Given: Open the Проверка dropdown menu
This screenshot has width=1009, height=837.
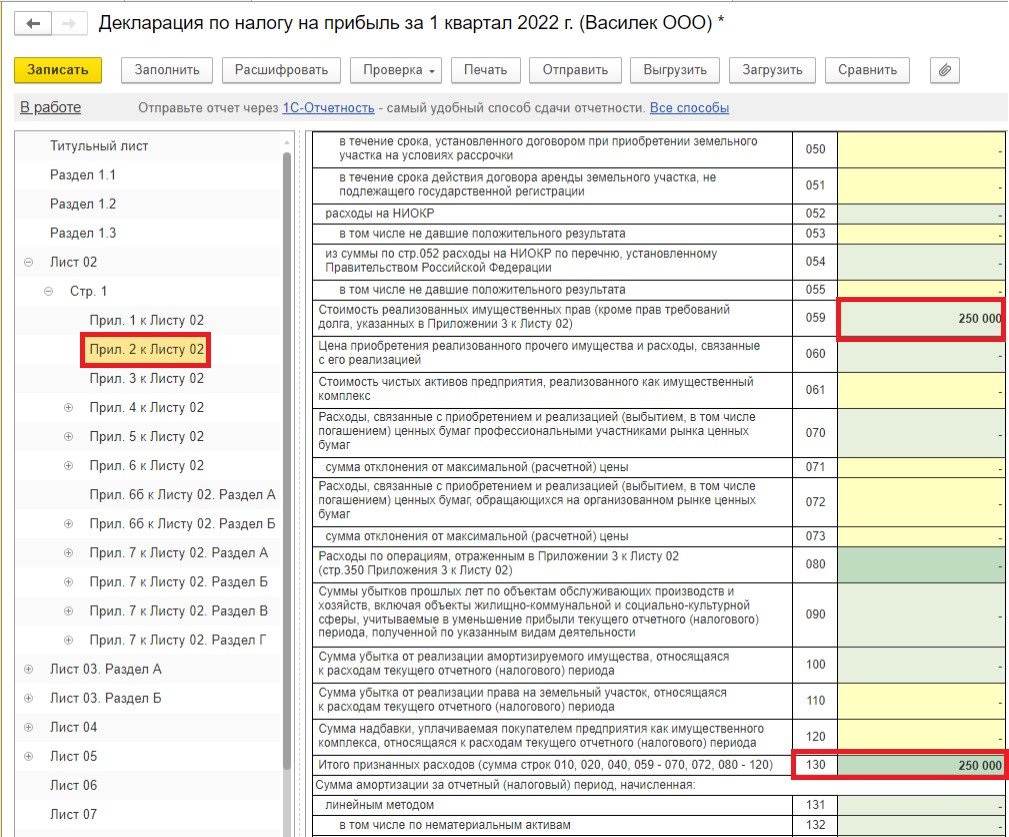Looking at the screenshot, I should tap(396, 70).
